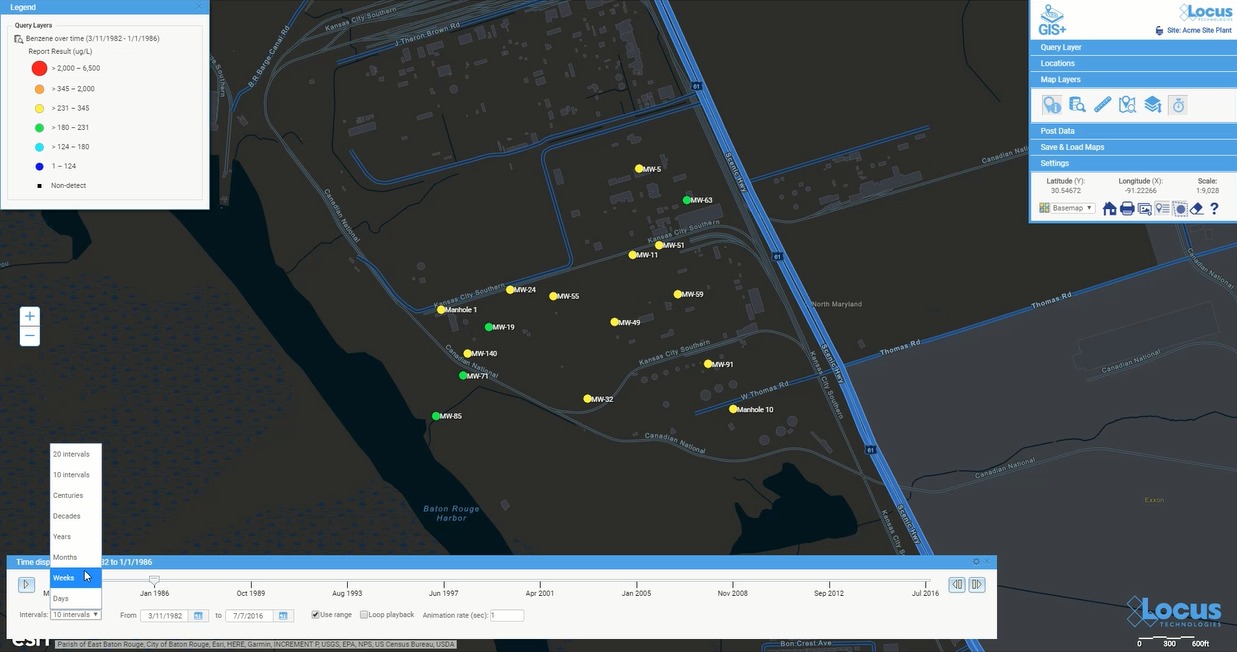The image size is (1237, 652).
Task: Click the MW-11 well marker
Action: (633, 255)
